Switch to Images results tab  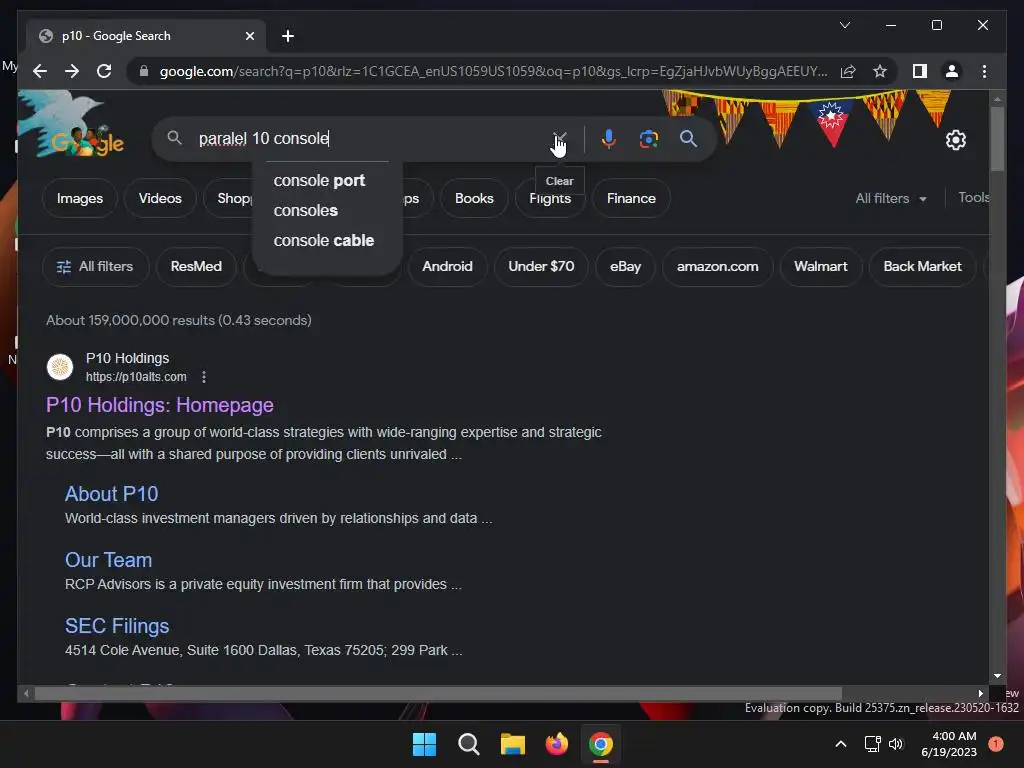pos(80,198)
